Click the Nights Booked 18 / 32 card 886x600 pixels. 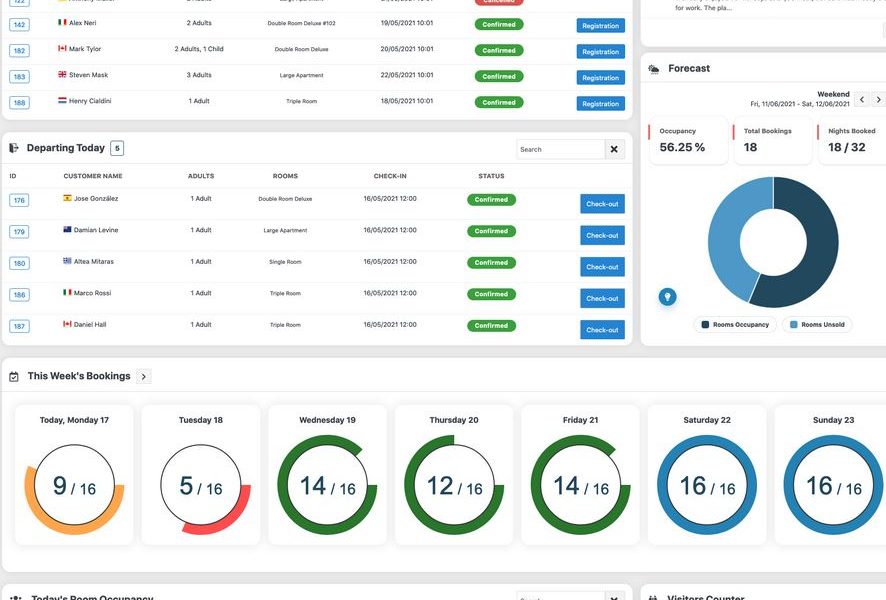(x=853, y=141)
